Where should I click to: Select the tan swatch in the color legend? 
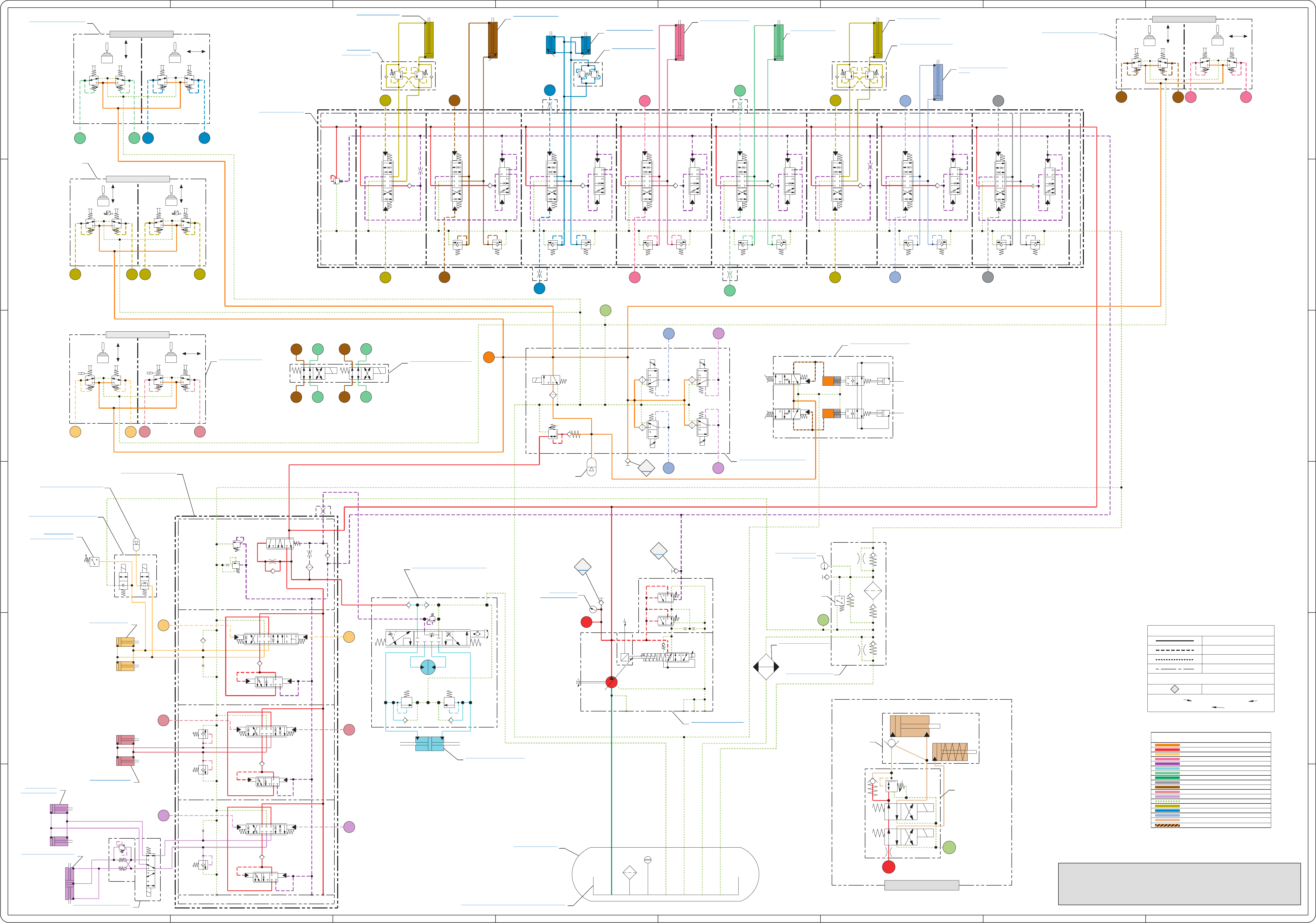point(1167,820)
